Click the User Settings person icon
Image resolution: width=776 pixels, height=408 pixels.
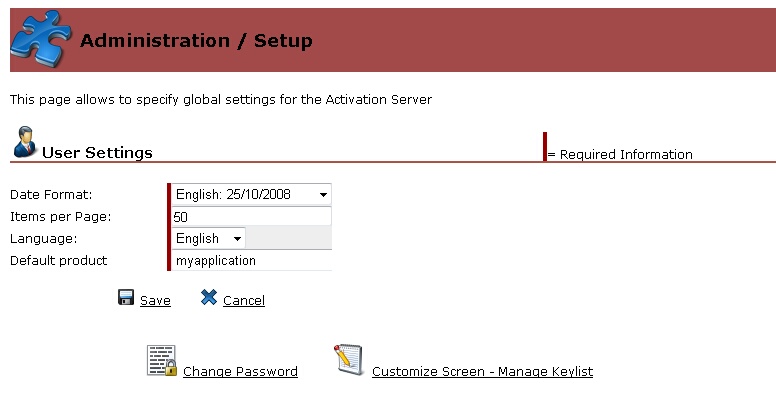point(25,142)
